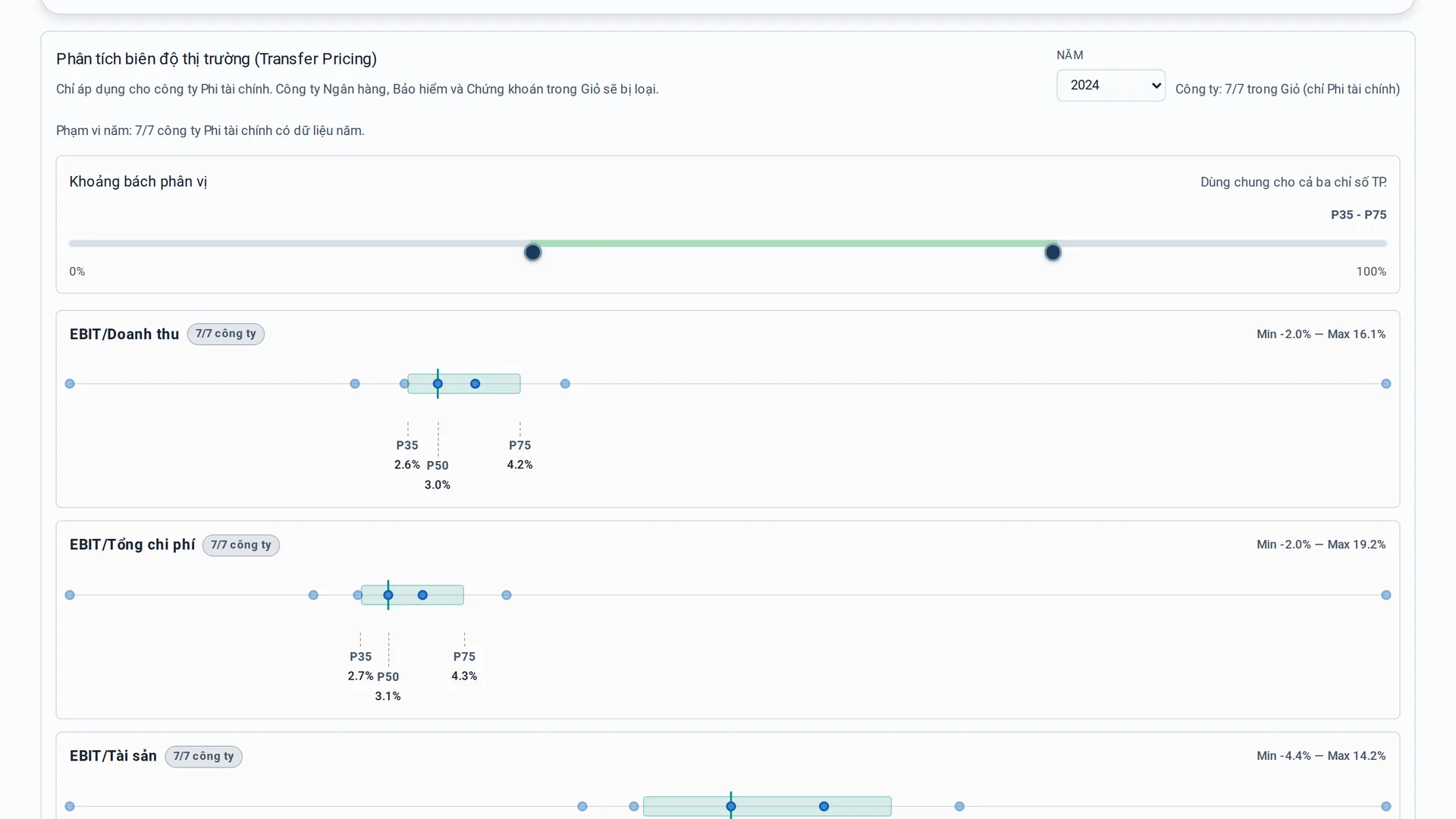Grab the lower percentile slider handle
The width and height of the screenshot is (1456, 819).
pyautogui.click(x=533, y=253)
